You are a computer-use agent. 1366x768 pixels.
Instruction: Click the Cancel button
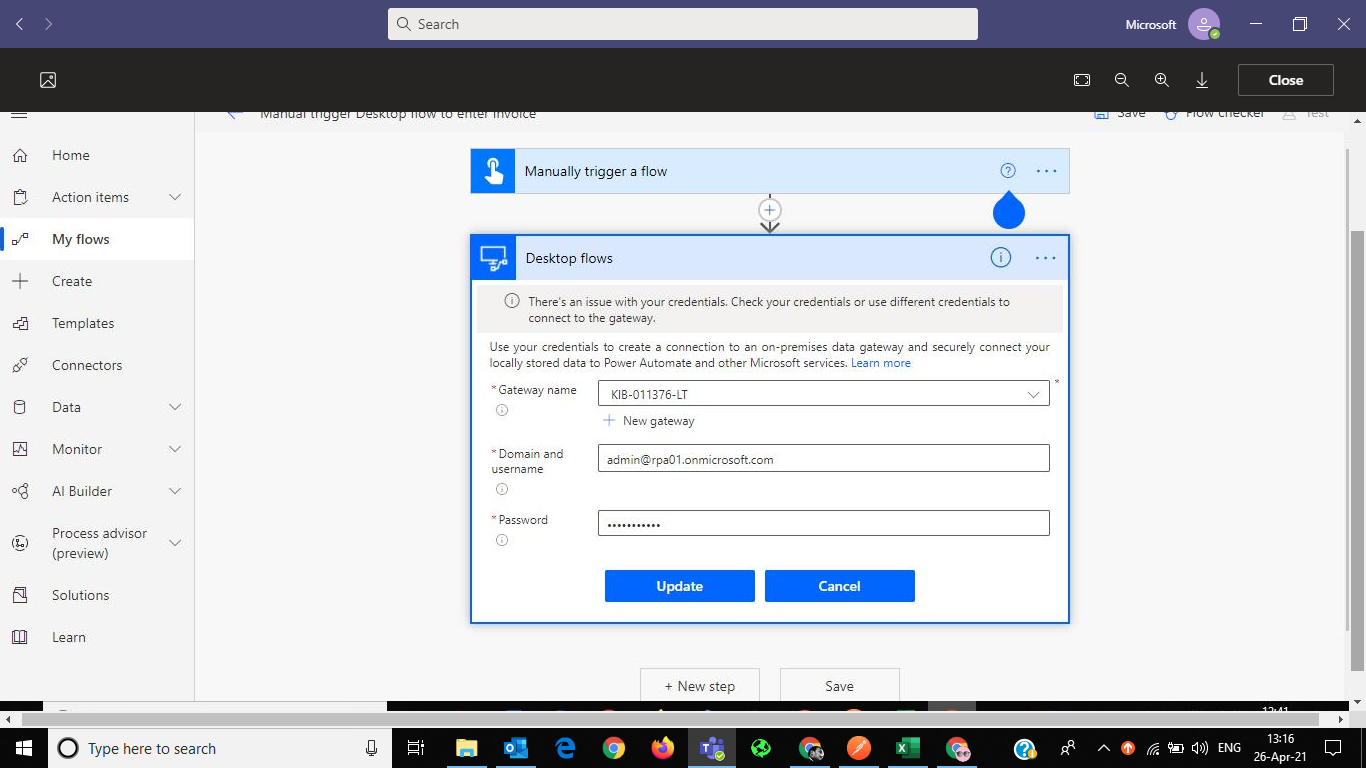pyautogui.click(x=840, y=586)
